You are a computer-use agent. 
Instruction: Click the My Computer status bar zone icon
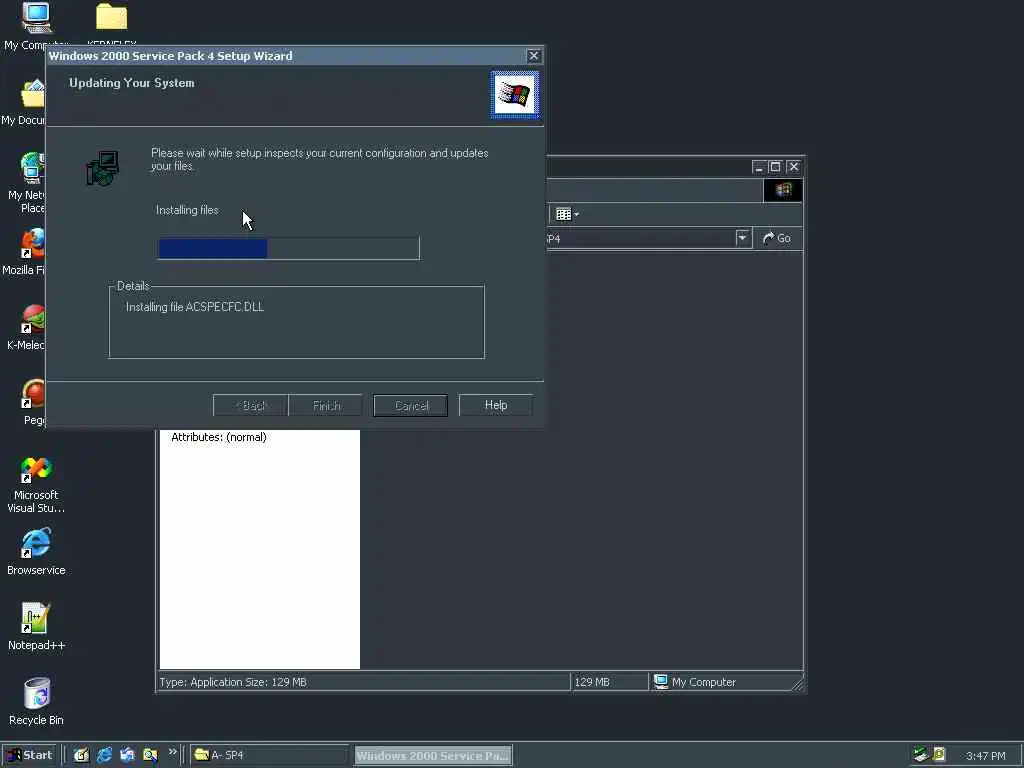tap(661, 681)
